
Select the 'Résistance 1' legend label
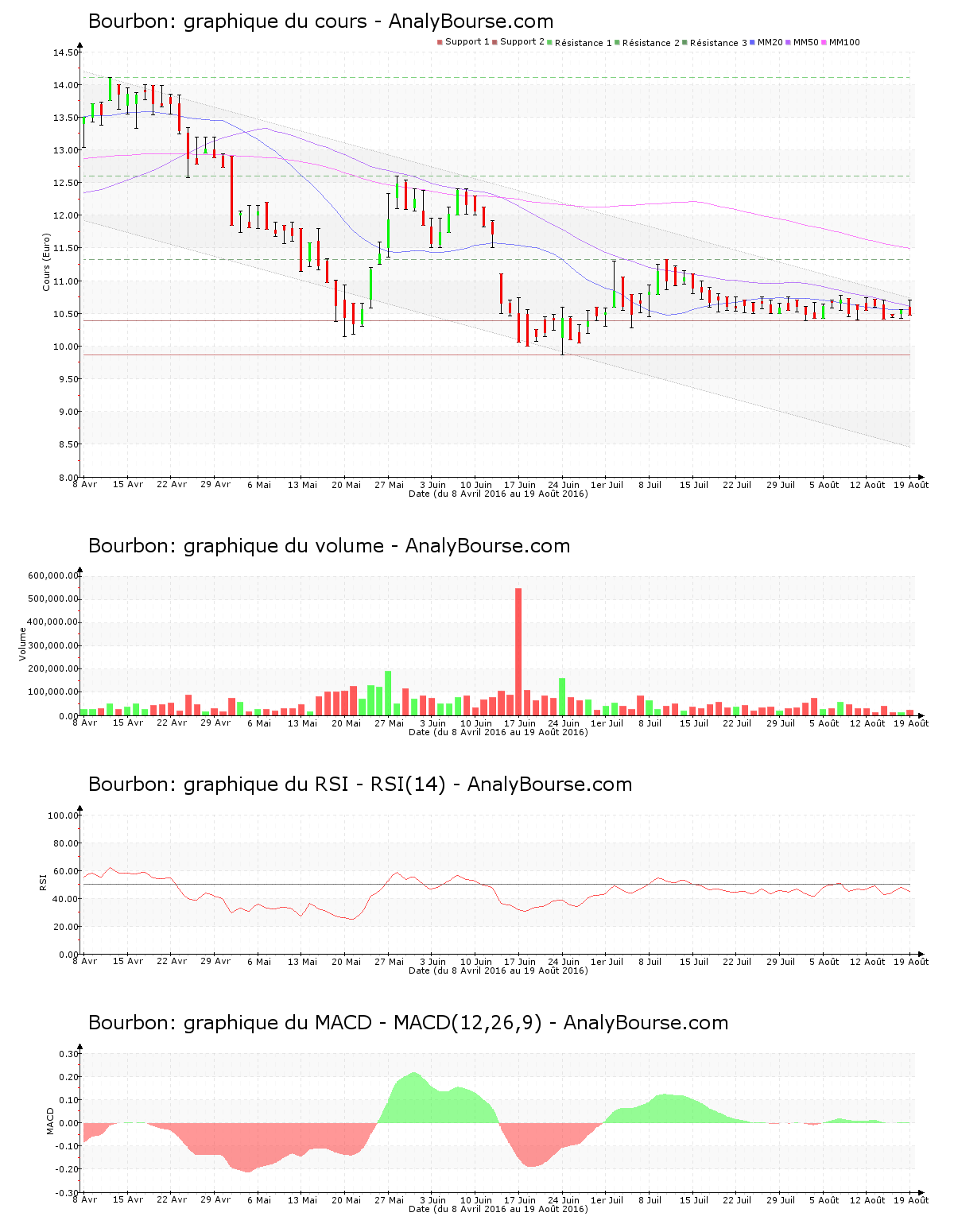coord(584,43)
